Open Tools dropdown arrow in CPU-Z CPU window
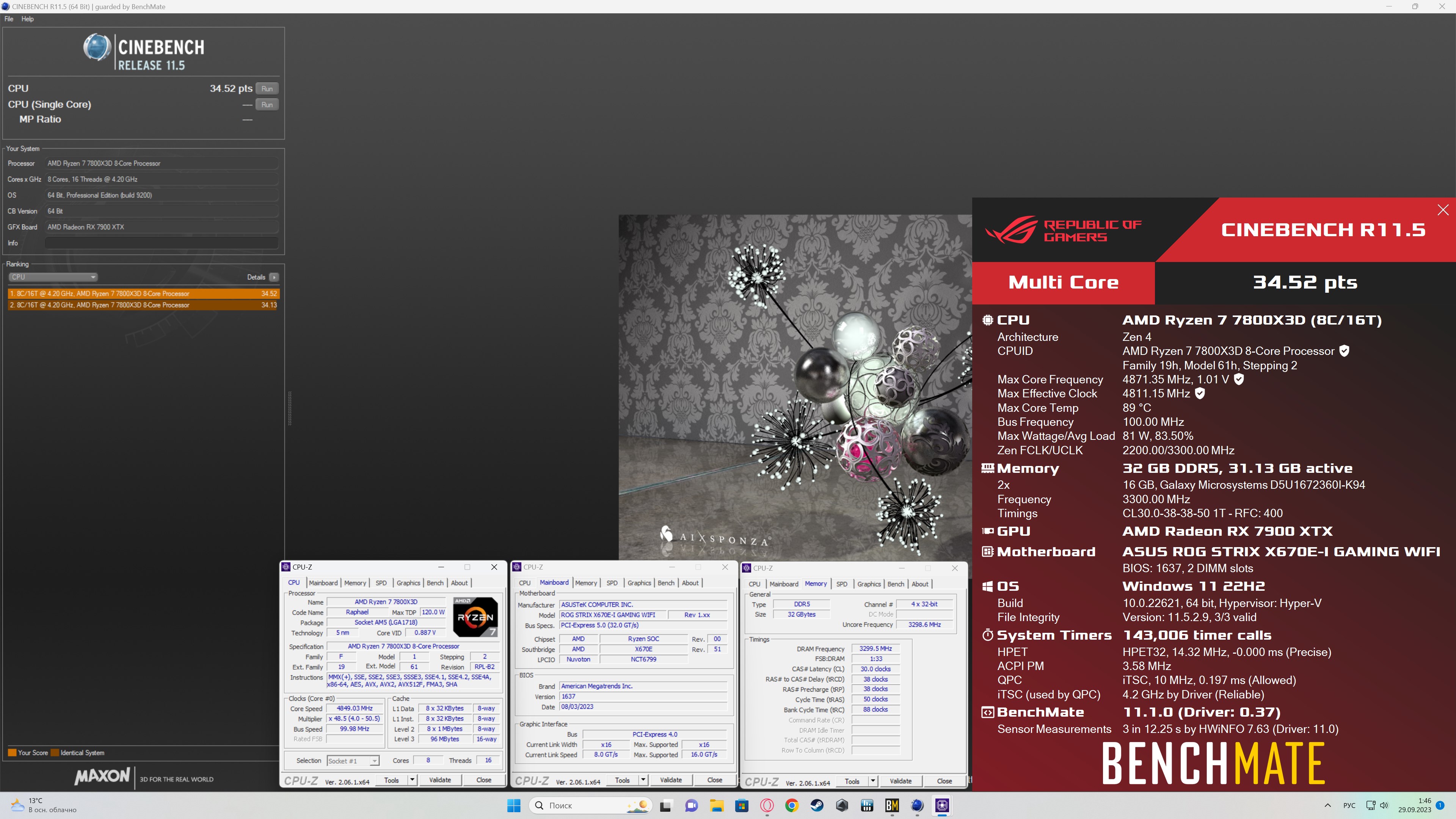 pos(412,780)
